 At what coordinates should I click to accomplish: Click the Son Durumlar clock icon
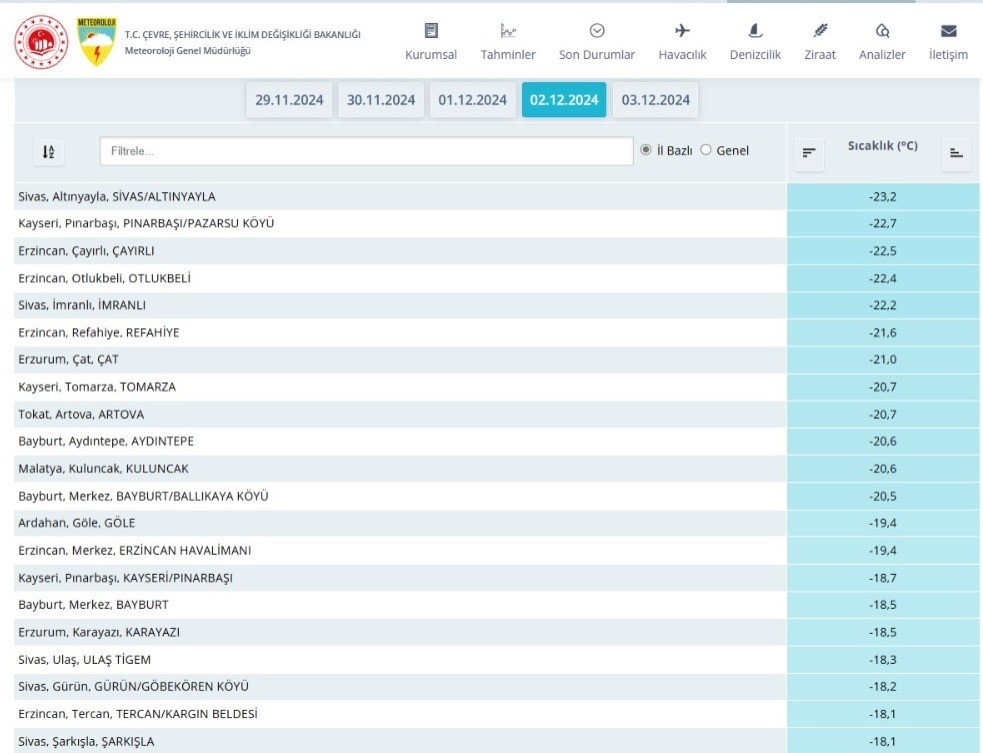[597, 30]
